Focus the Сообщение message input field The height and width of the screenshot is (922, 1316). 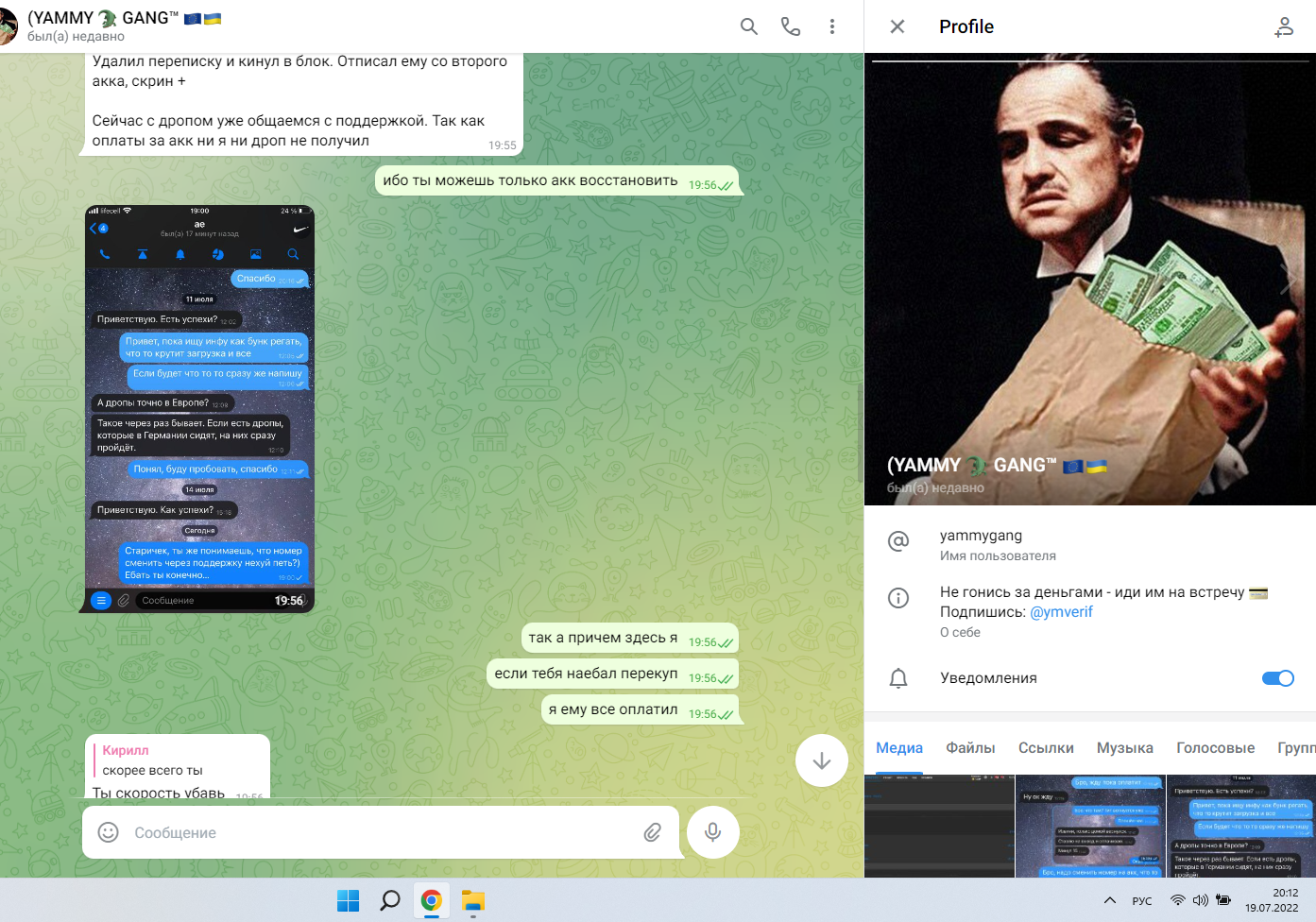[381, 832]
